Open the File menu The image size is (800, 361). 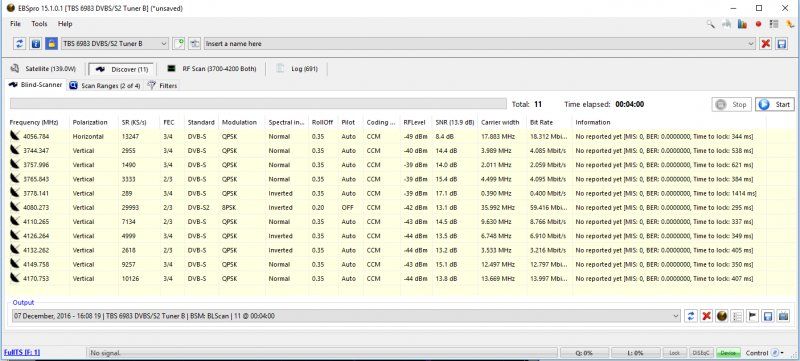pos(15,24)
